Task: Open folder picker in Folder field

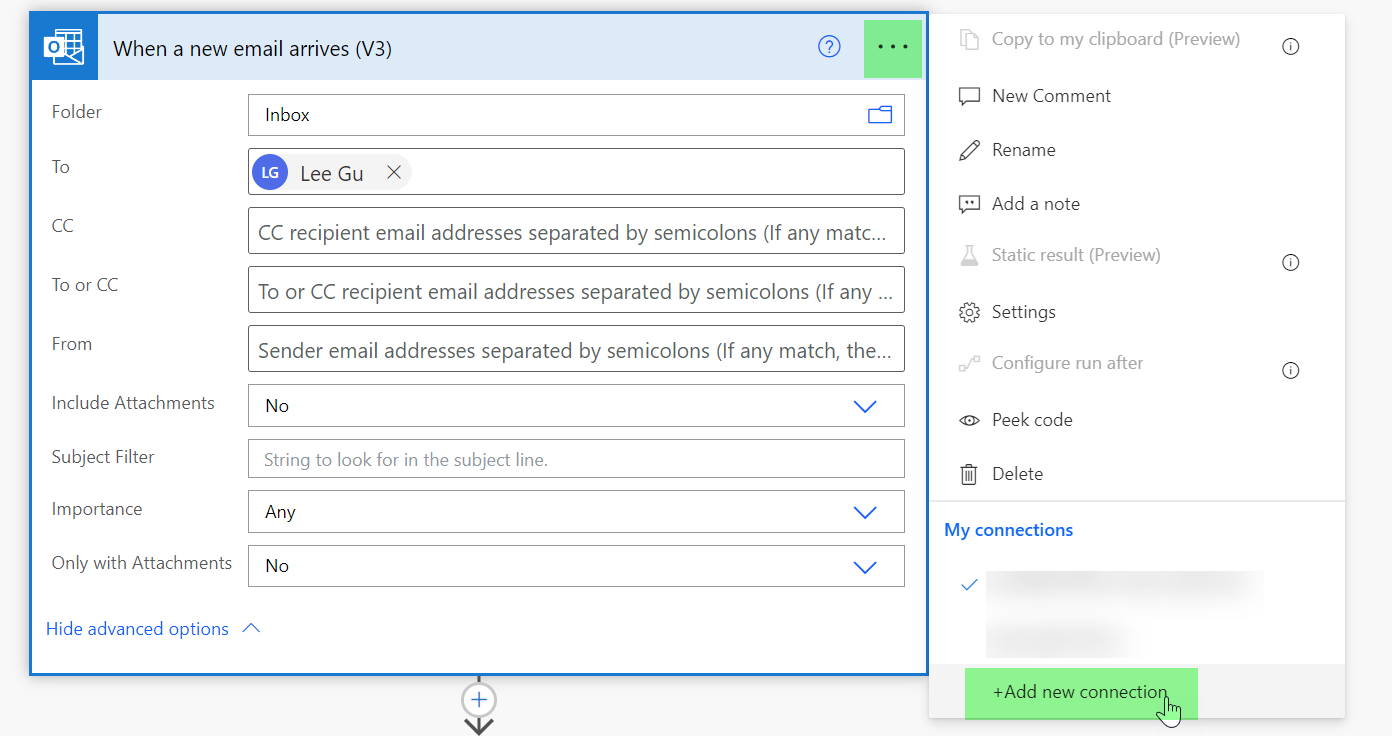Action: (880, 115)
